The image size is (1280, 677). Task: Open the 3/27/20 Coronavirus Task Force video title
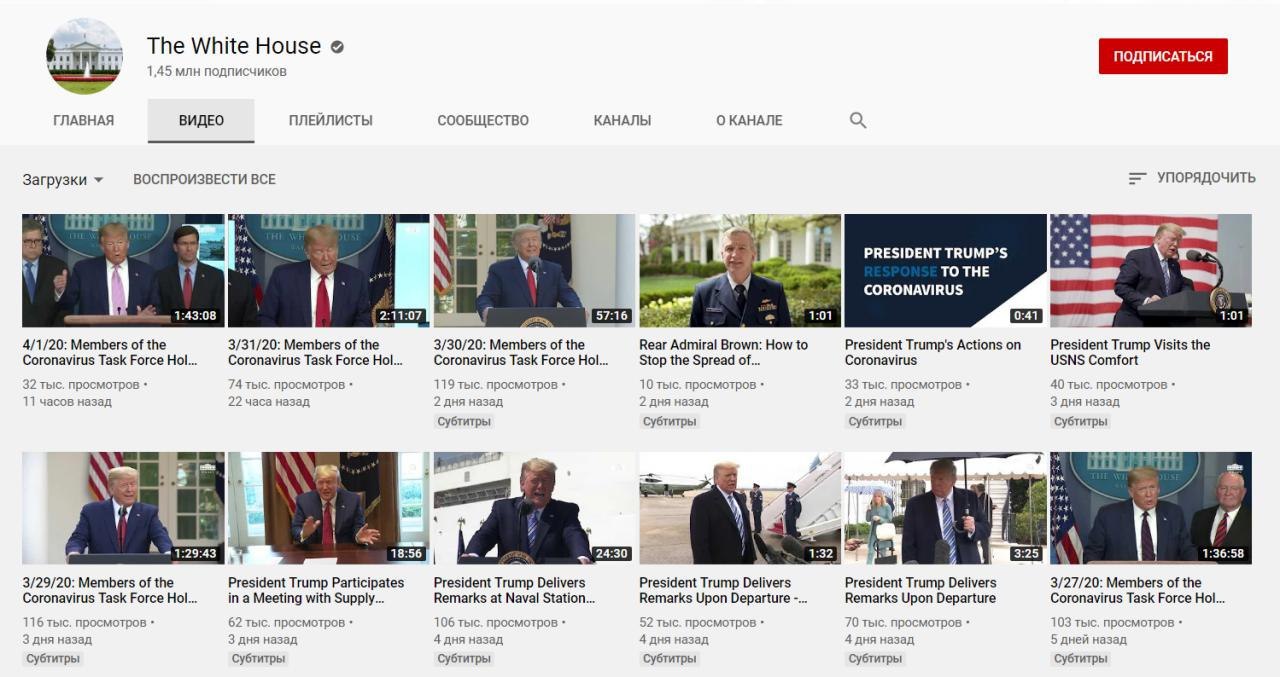tap(1138, 590)
